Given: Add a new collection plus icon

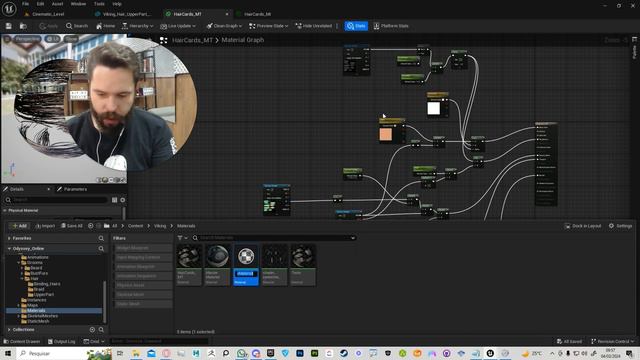Looking at the screenshot, I should [92, 329].
